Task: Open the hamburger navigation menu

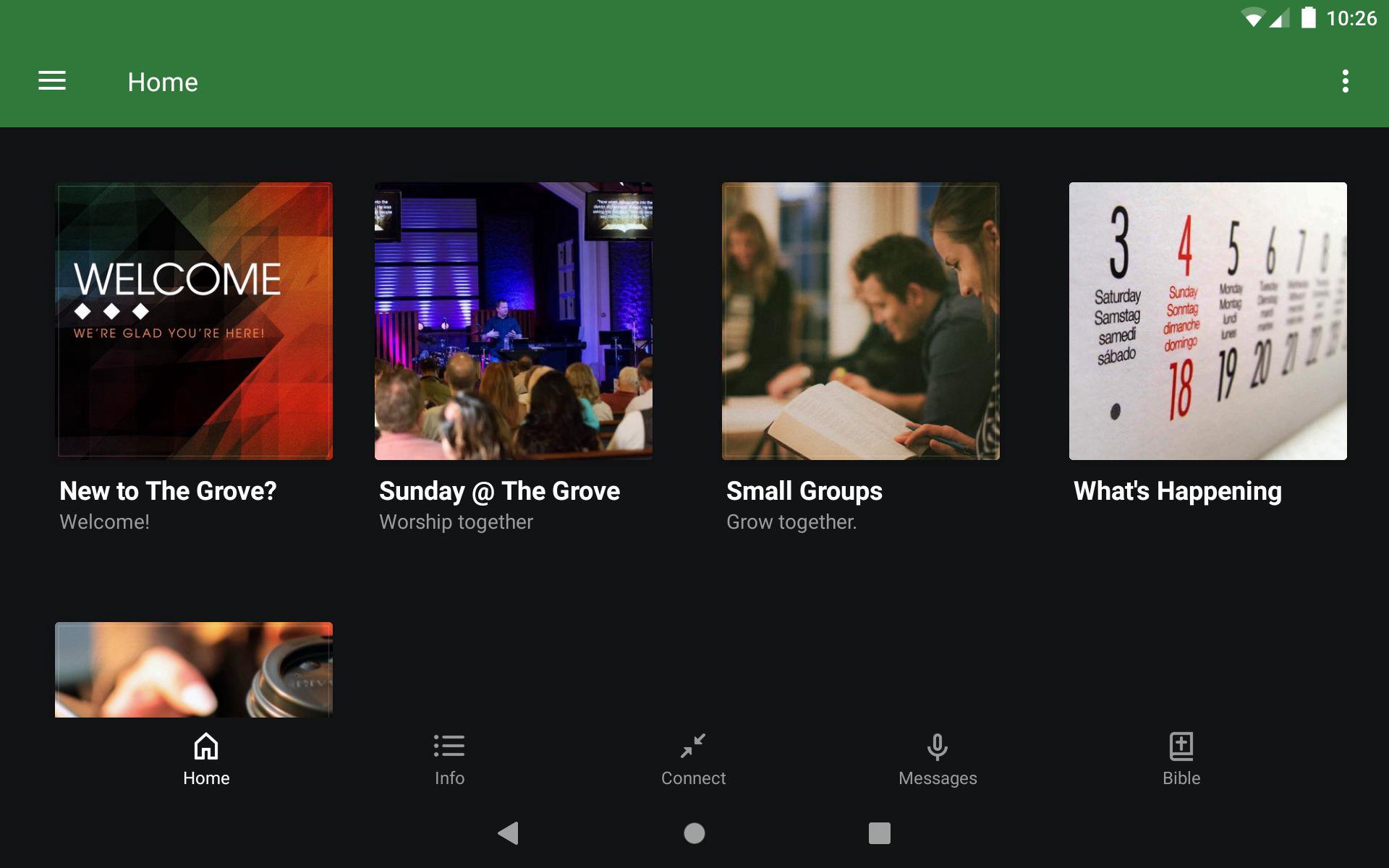Action: click(52, 81)
